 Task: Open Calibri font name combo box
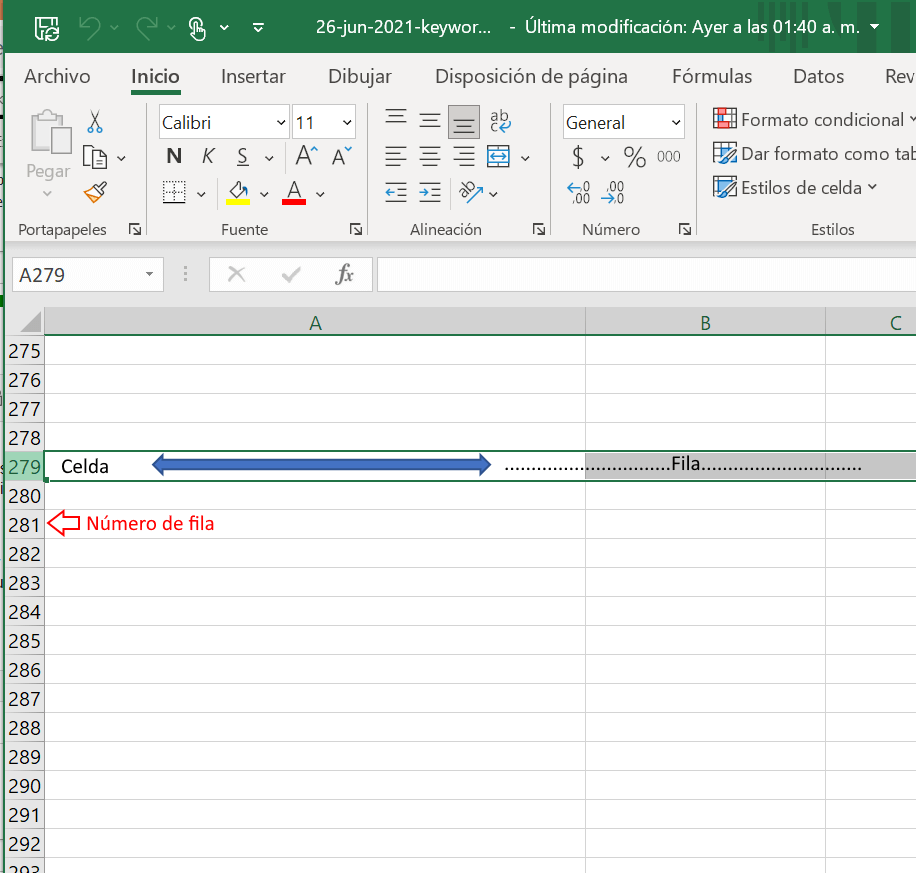(x=224, y=122)
